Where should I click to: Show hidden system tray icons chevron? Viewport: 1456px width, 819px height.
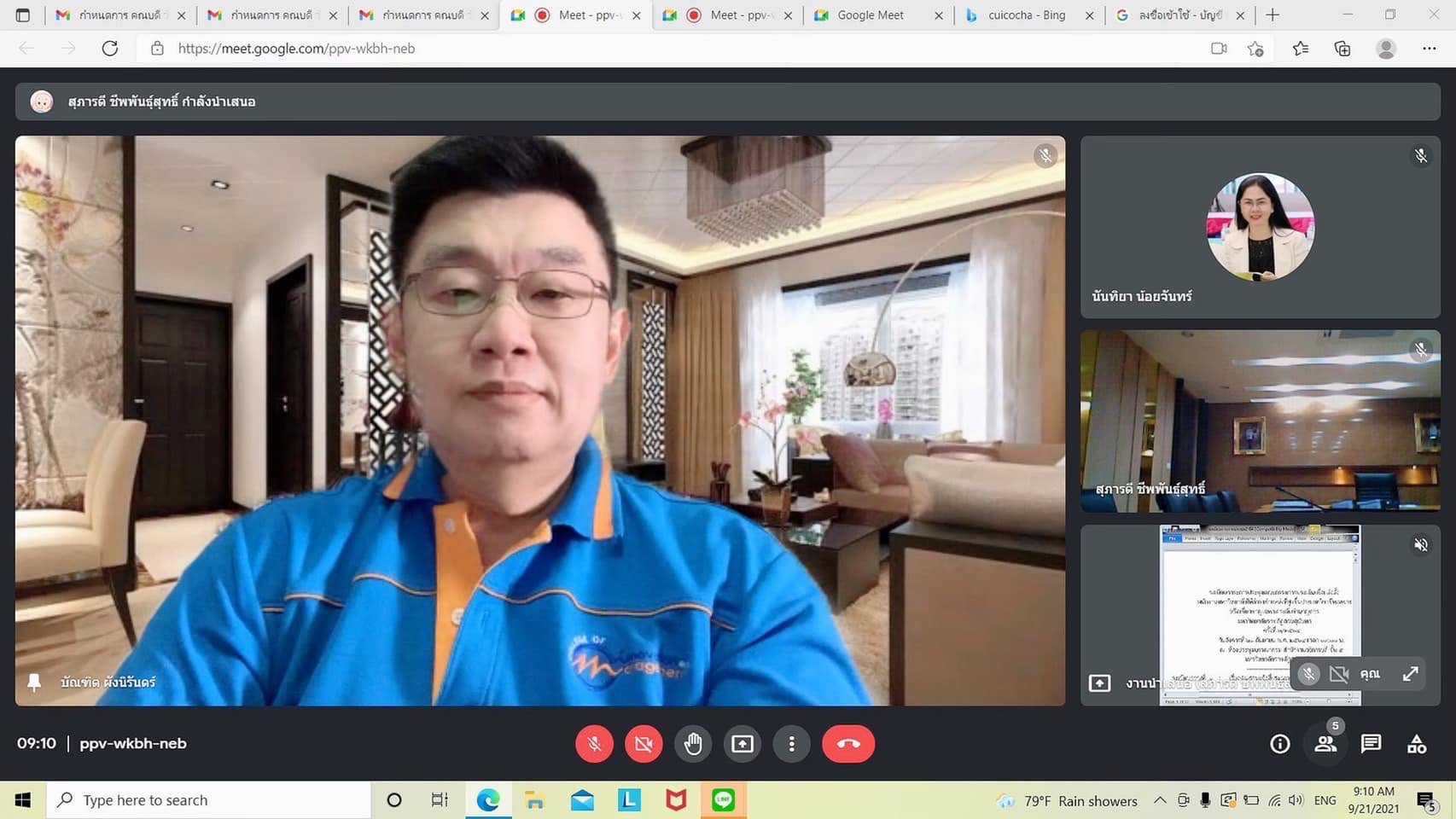(1159, 800)
